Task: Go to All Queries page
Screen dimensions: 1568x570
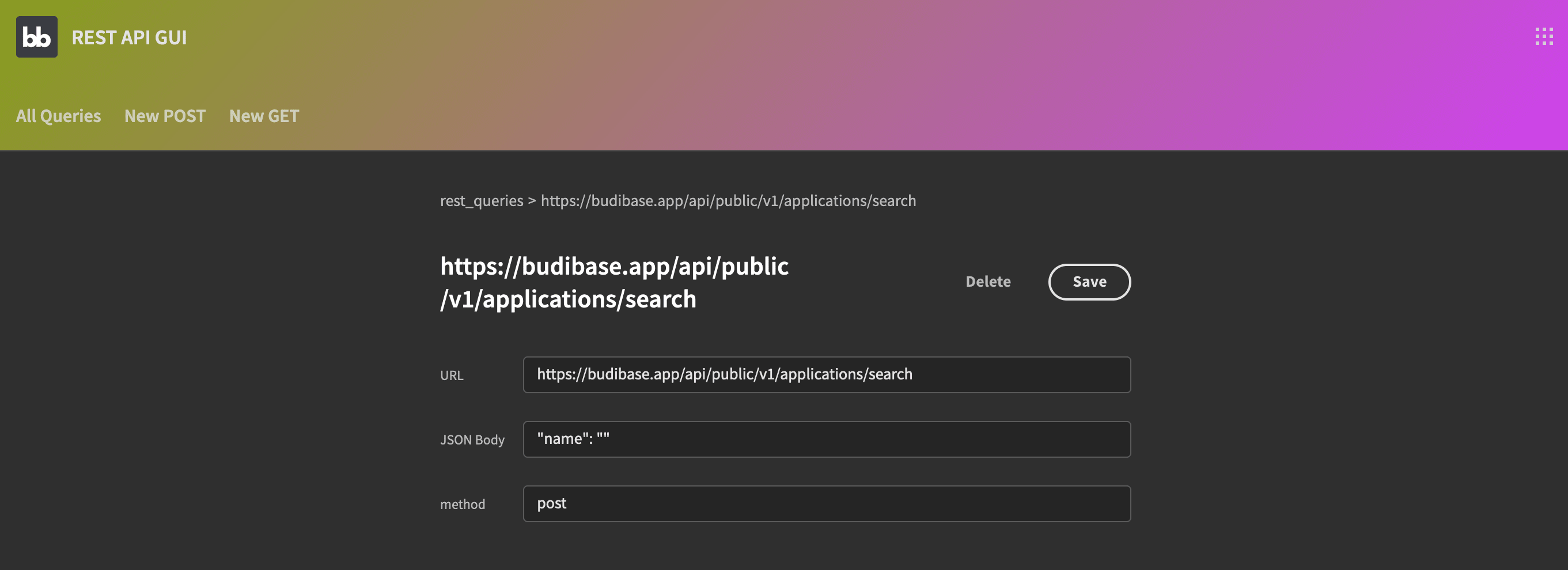Action: click(x=58, y=116)
